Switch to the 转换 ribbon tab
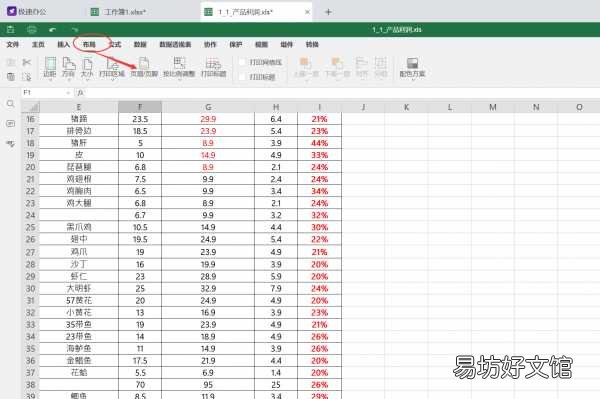The height and width of the screenshot is (399, 600). coord(312,44)
